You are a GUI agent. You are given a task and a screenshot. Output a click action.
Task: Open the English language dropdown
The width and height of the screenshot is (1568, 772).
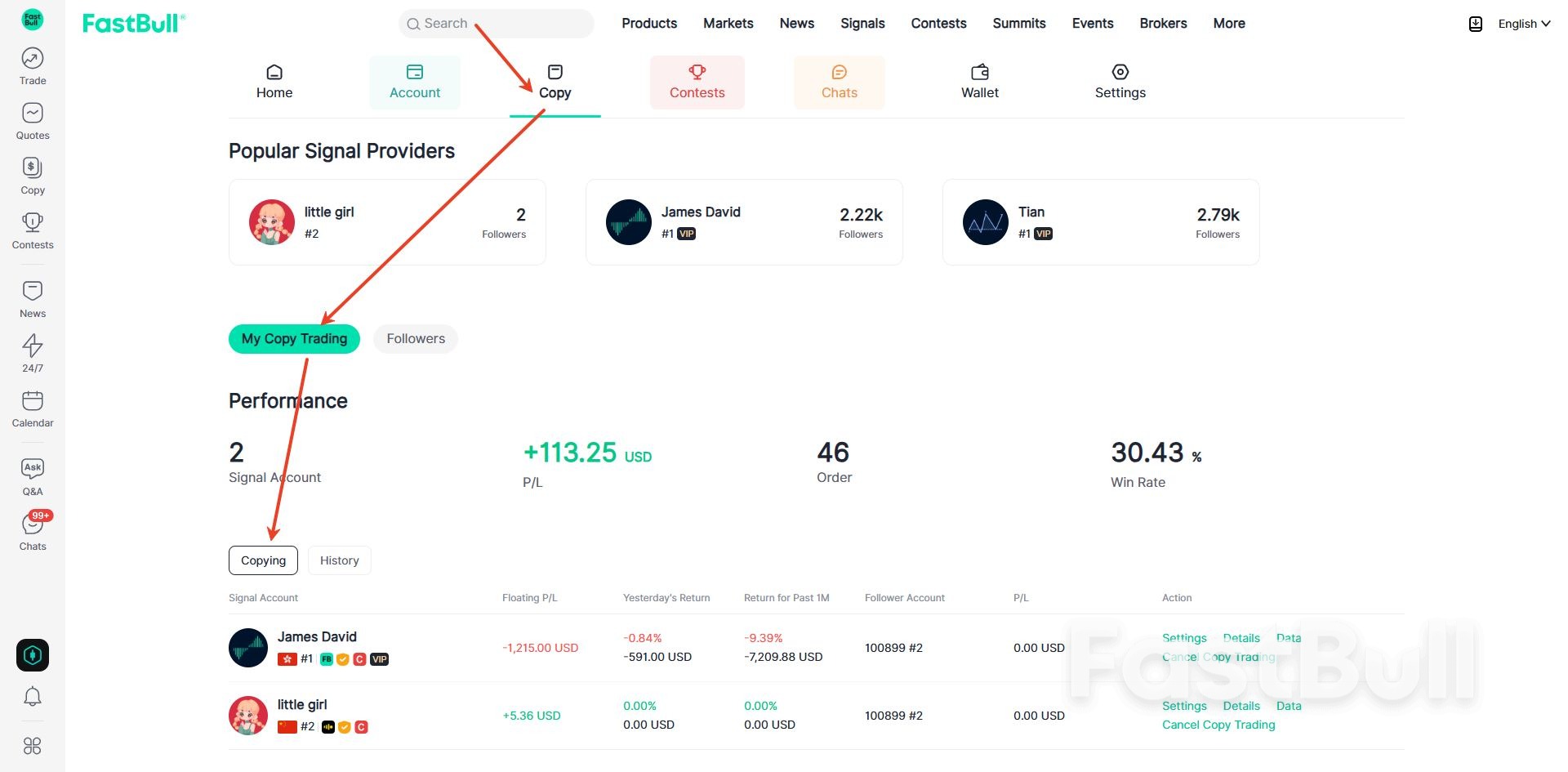click(1522, 24)
